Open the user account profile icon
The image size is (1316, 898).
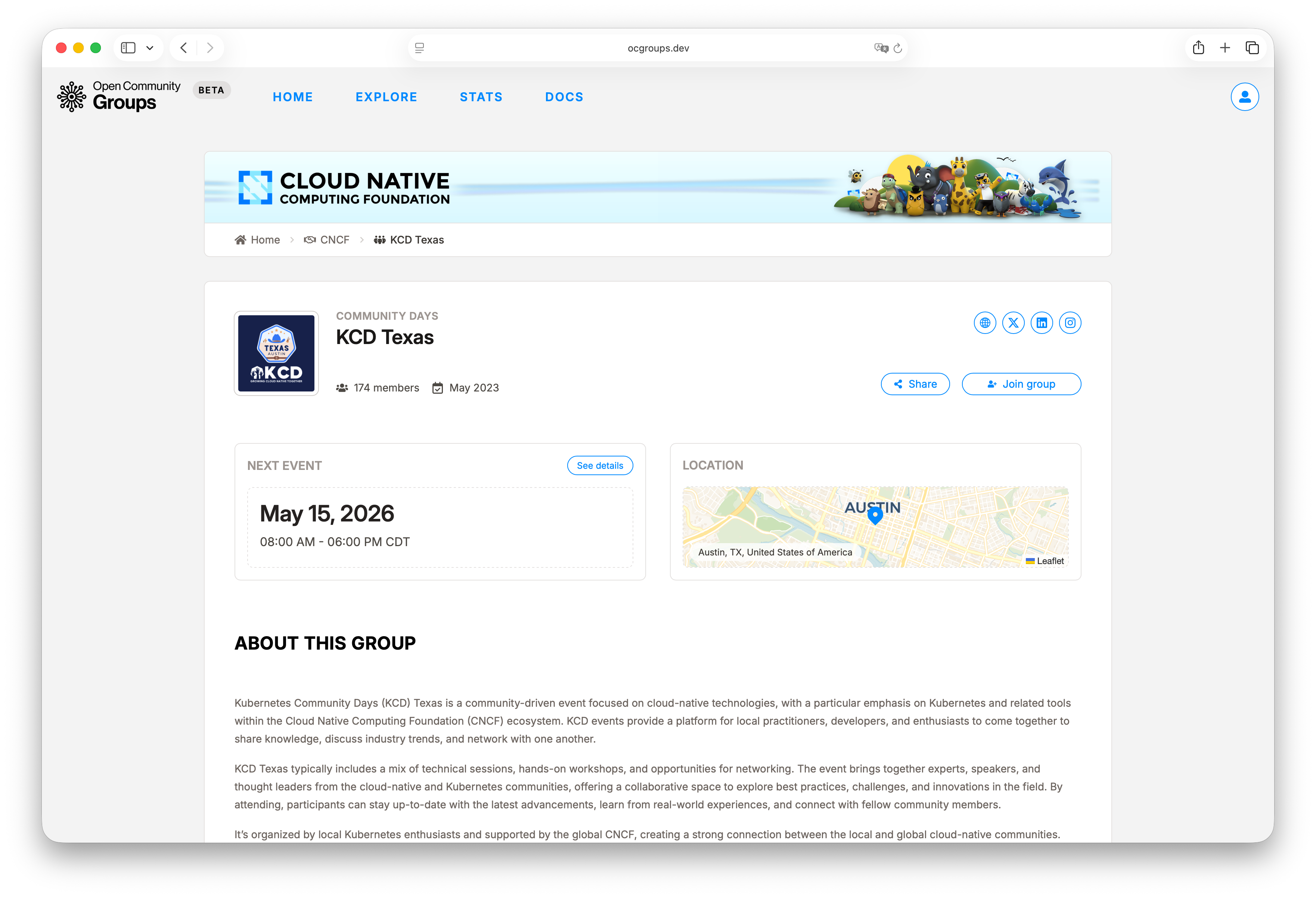tap(1244, 97)
